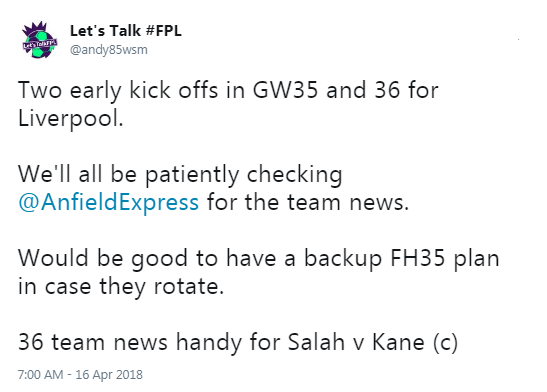Screen dimensions: 547x392
Task: Click the green football in the avatar
Action: pyautogui.click(x=41, y=45)
